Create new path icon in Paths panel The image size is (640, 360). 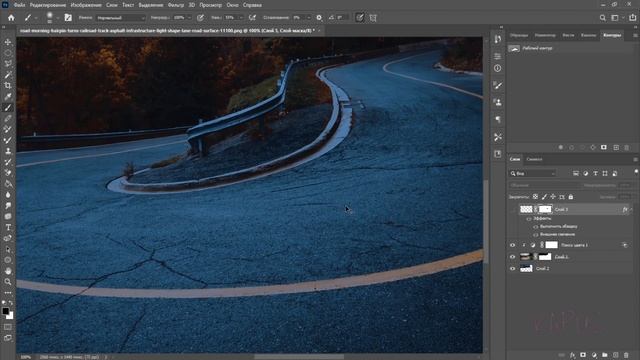click(616, 147)
